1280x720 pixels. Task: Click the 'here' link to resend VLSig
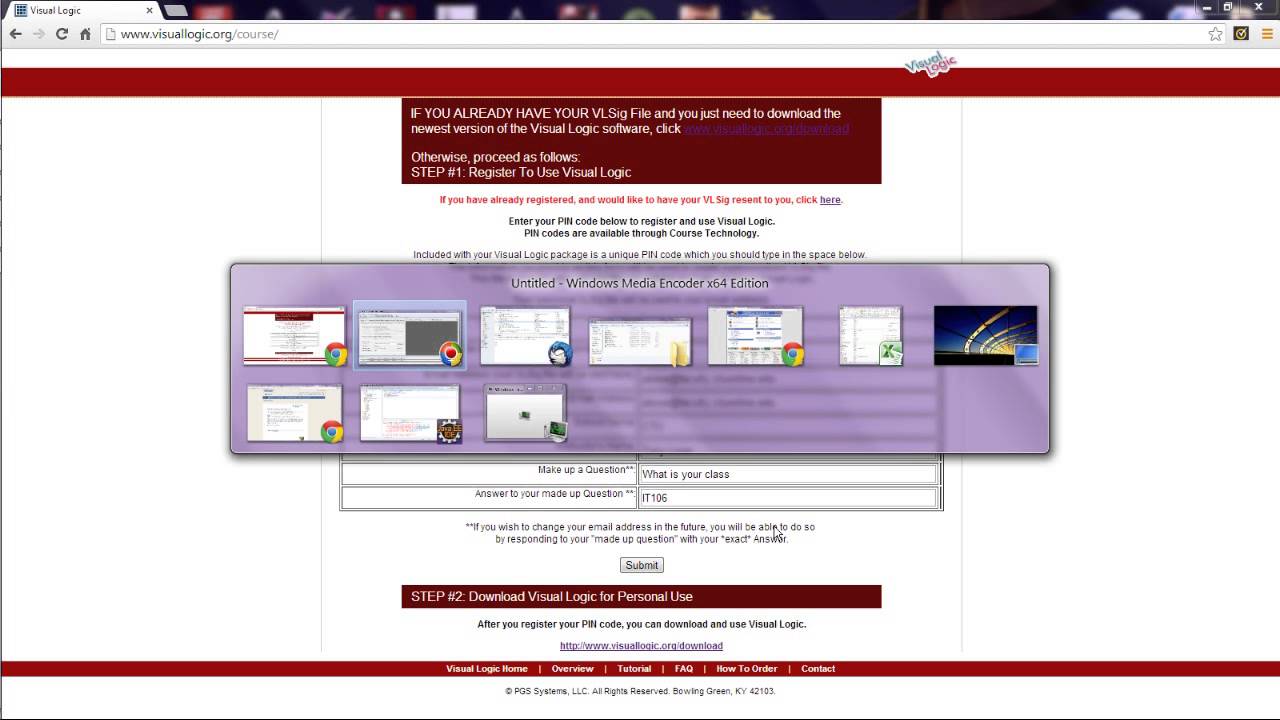[x=830, y=200]
